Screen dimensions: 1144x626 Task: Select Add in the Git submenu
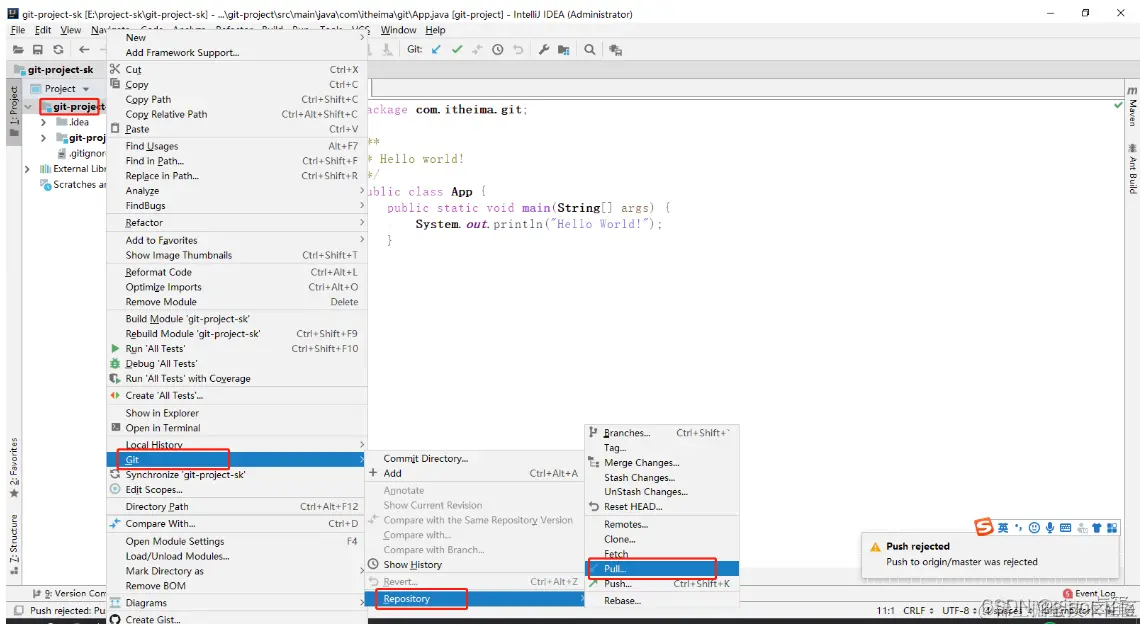474,473
